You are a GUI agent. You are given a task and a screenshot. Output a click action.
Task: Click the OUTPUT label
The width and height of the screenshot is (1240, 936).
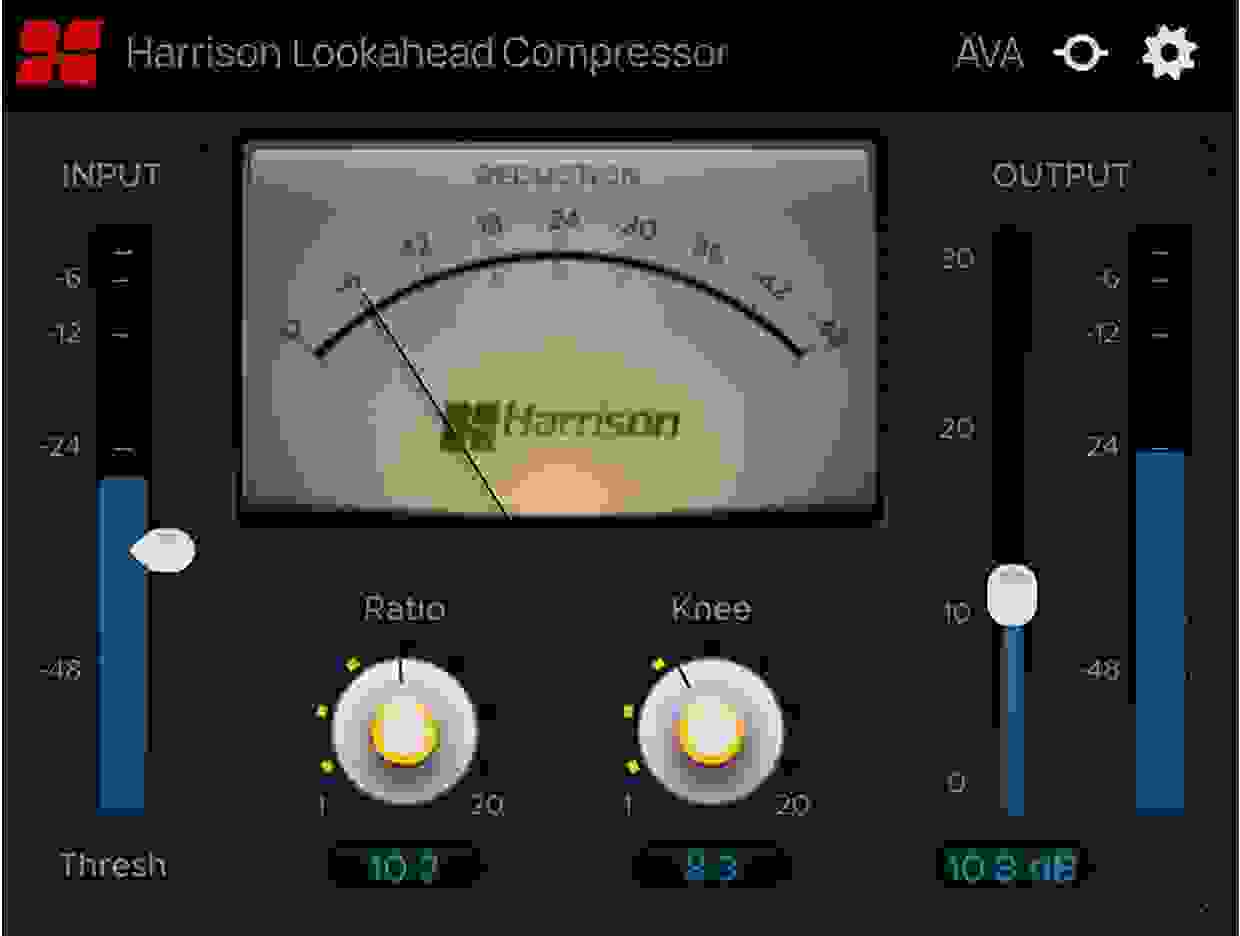click(x=1062, y=173)
